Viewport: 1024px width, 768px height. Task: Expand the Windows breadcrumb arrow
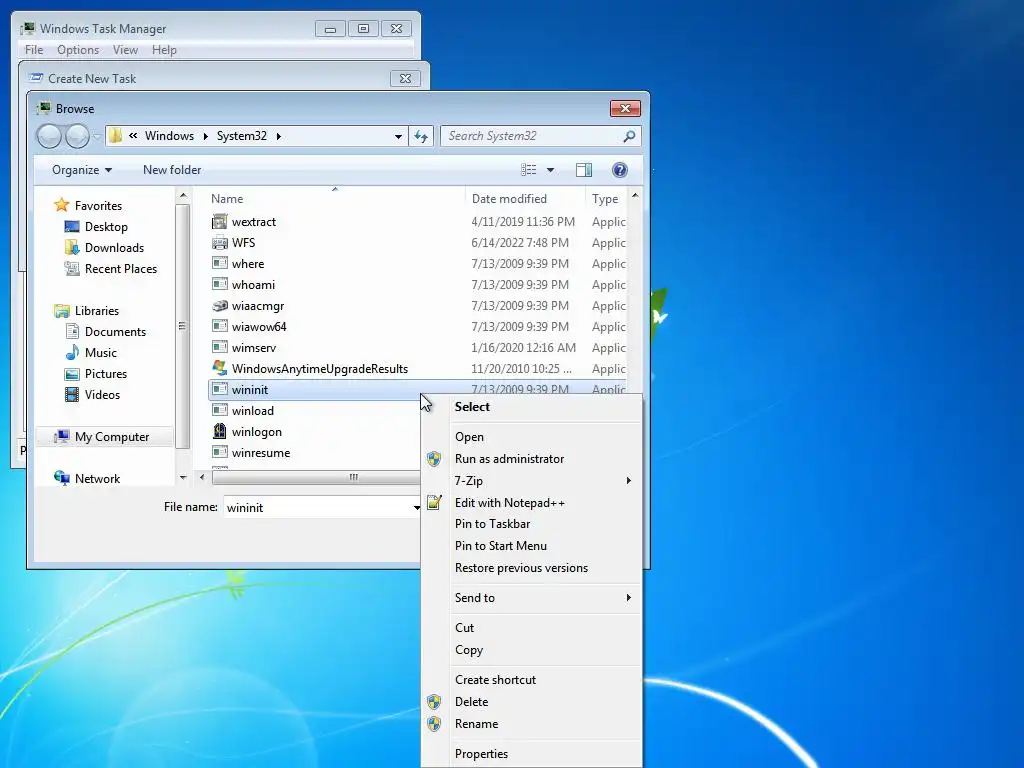point(206,136)
